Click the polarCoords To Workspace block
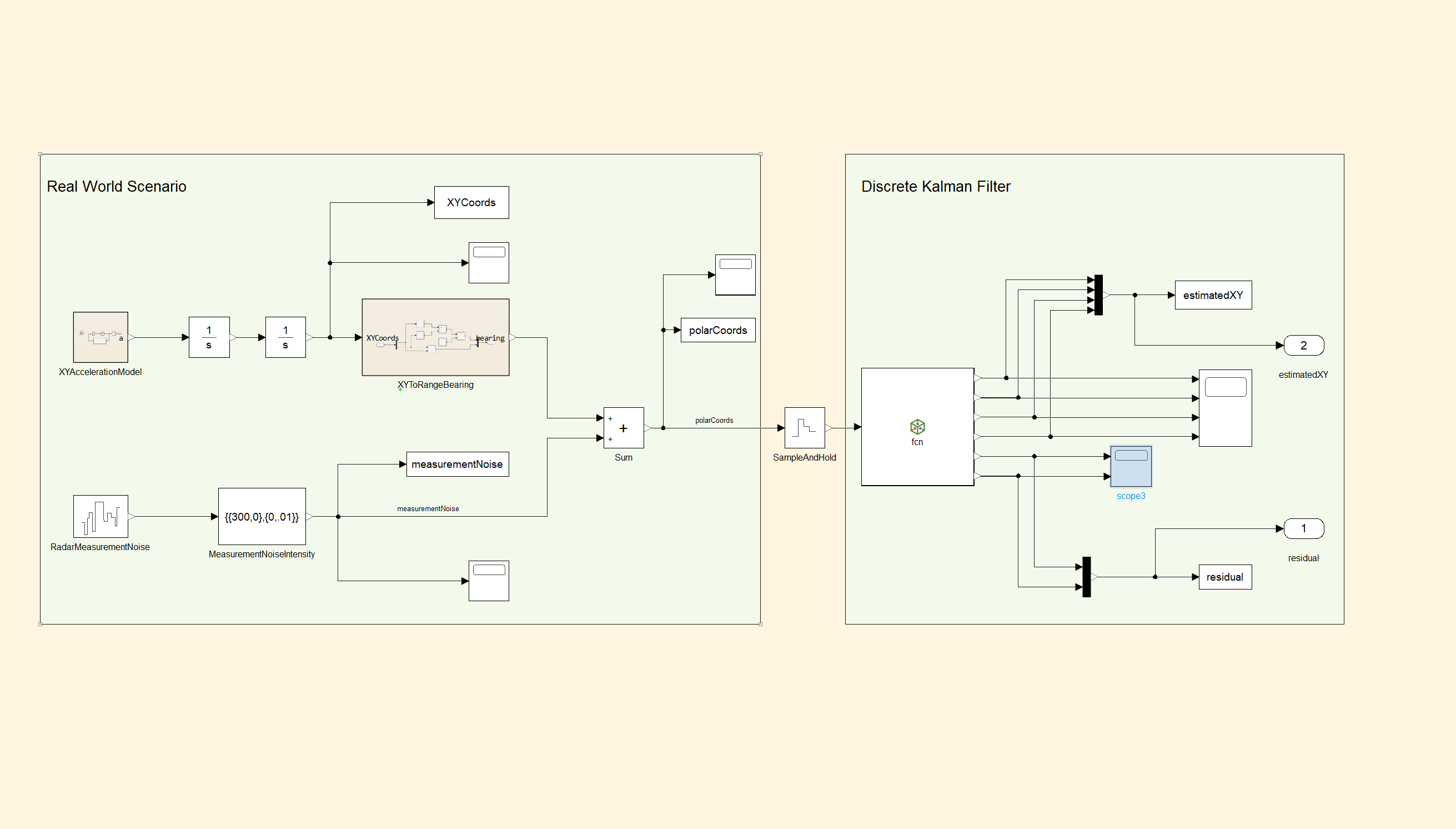This screenshot has width=1456, height=829. 717,330
